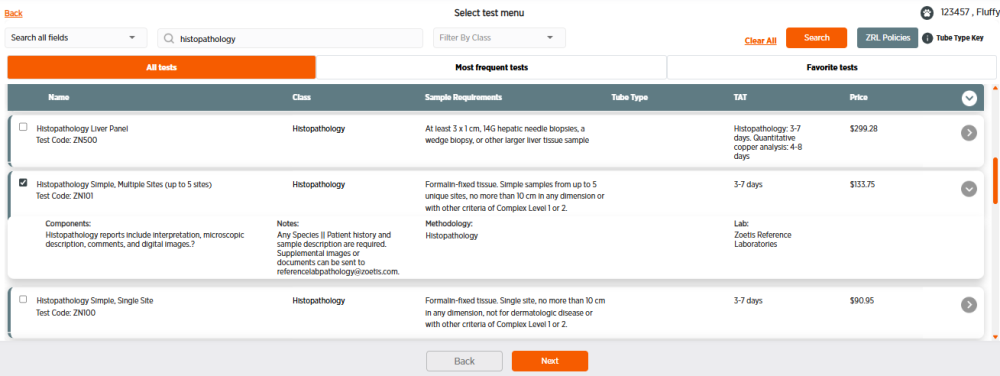Viewport: 1000px width, 376px height.
Task: Check the Histopathology Liver Panel checkbox
Action: pyautogui.click(x=24, y=127)
